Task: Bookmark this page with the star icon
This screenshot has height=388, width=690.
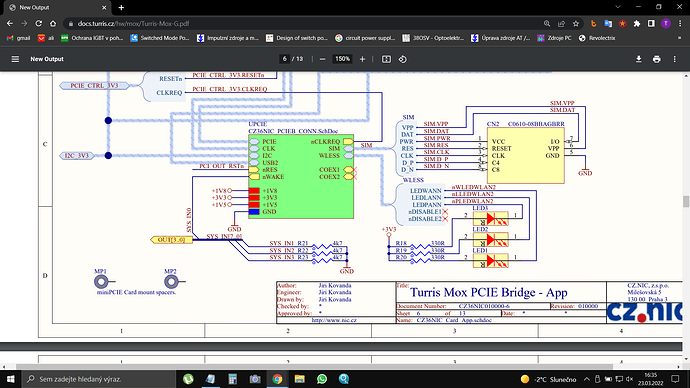Action: 576,24
